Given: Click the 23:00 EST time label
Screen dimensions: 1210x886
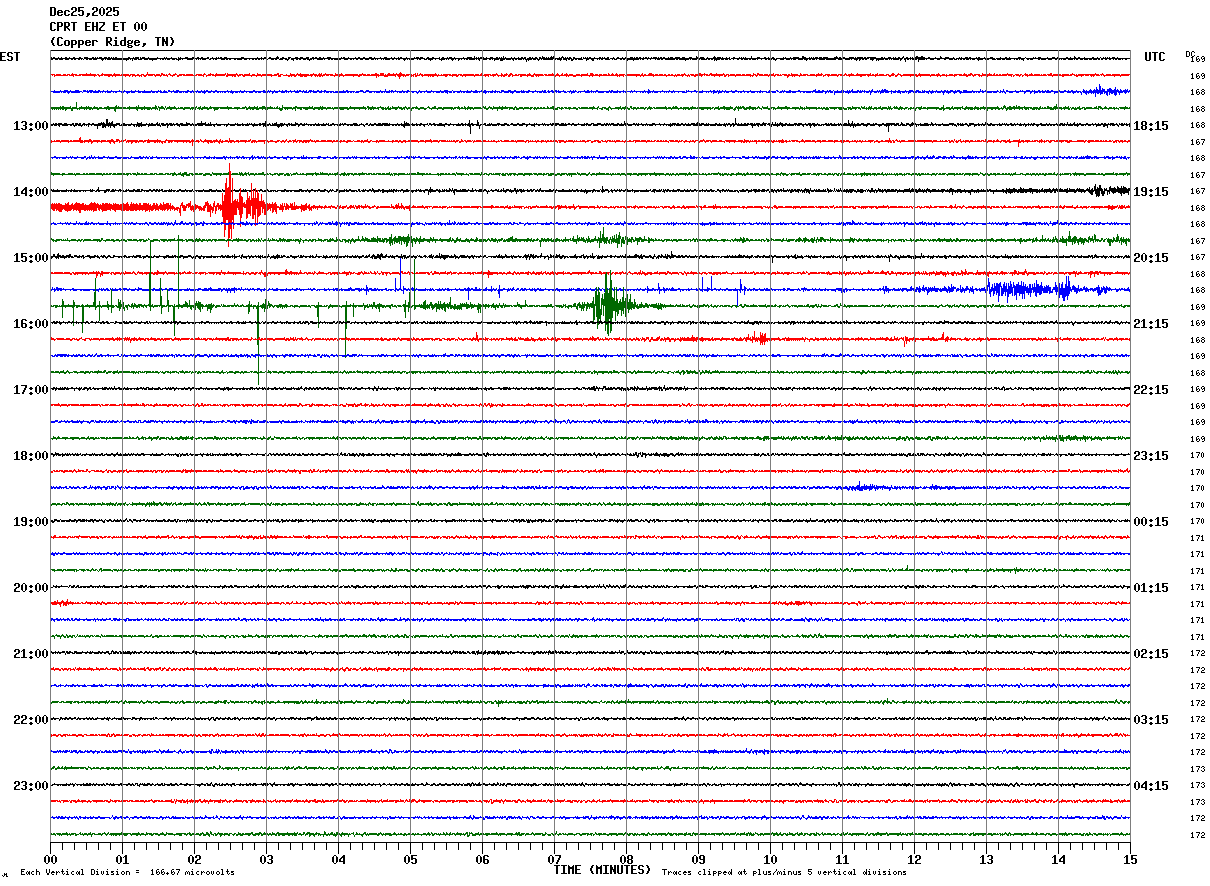Looking at the screenshot, I should pos(30,786).
